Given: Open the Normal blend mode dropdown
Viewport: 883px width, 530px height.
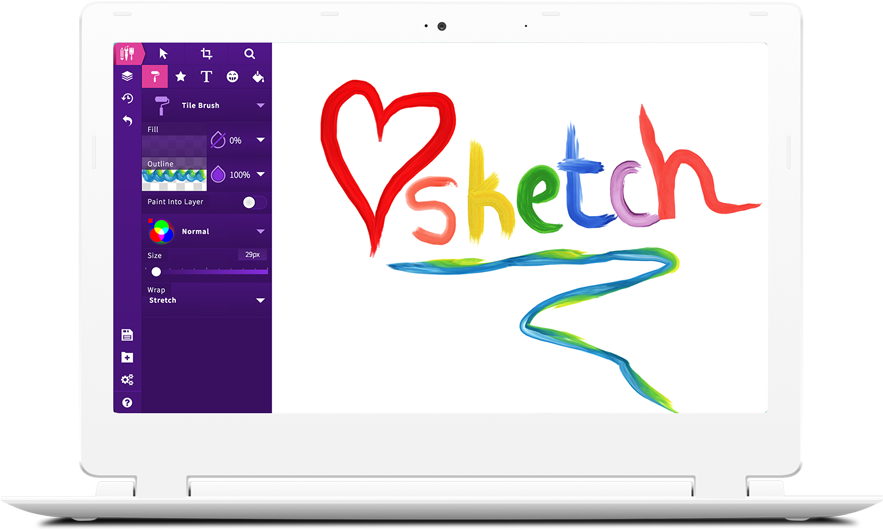Looking at the screenshot, I should pyautogui.click(x=260, y=231).
